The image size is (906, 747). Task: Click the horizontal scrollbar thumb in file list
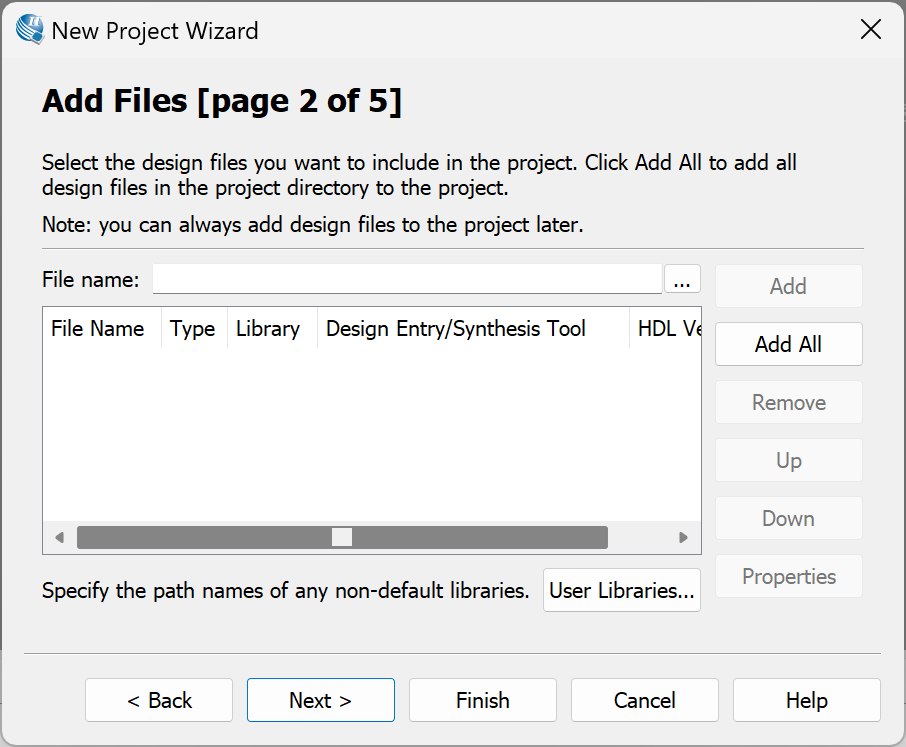342,537
